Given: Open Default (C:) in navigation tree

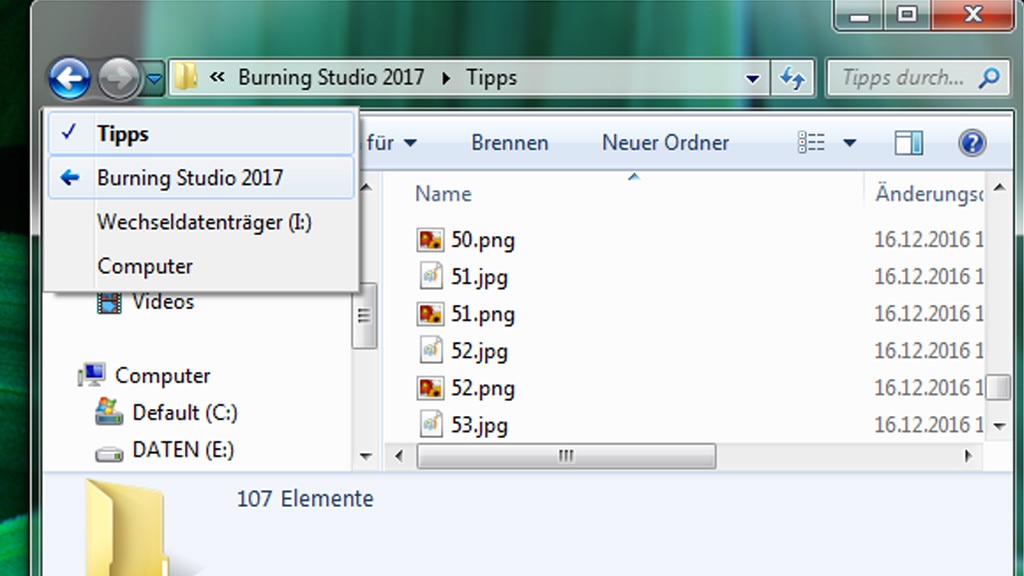Looking at the screenshot, I should point(185,413).
